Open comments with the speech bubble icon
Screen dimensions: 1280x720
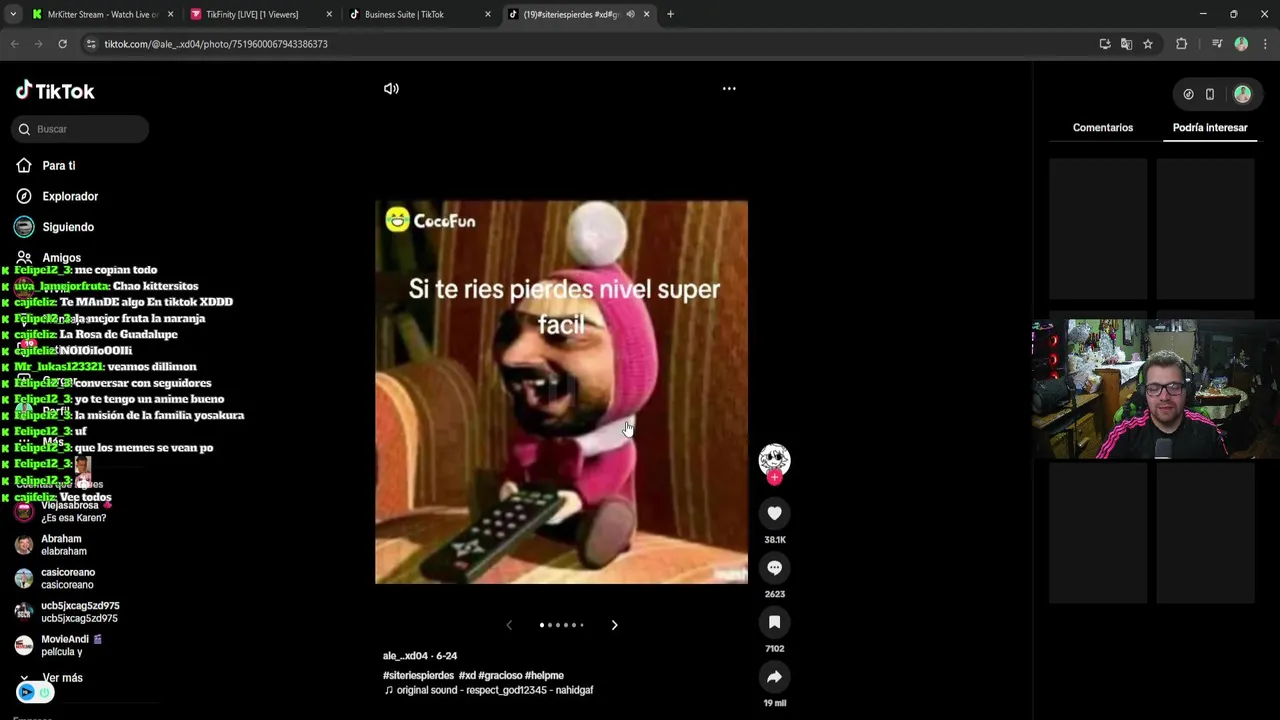pyautogui.click(x=774, y=567)
